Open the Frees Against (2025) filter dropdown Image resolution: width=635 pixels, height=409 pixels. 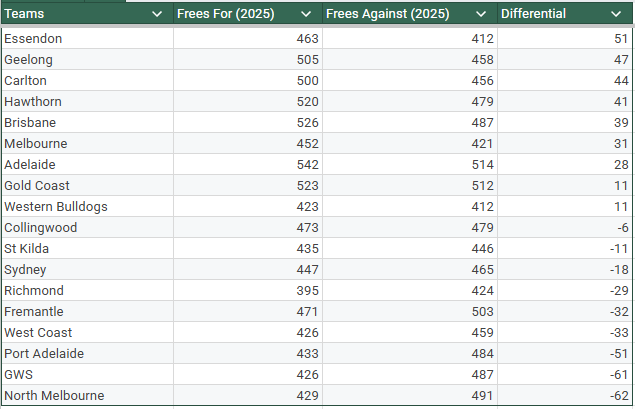tap(481, 14)
